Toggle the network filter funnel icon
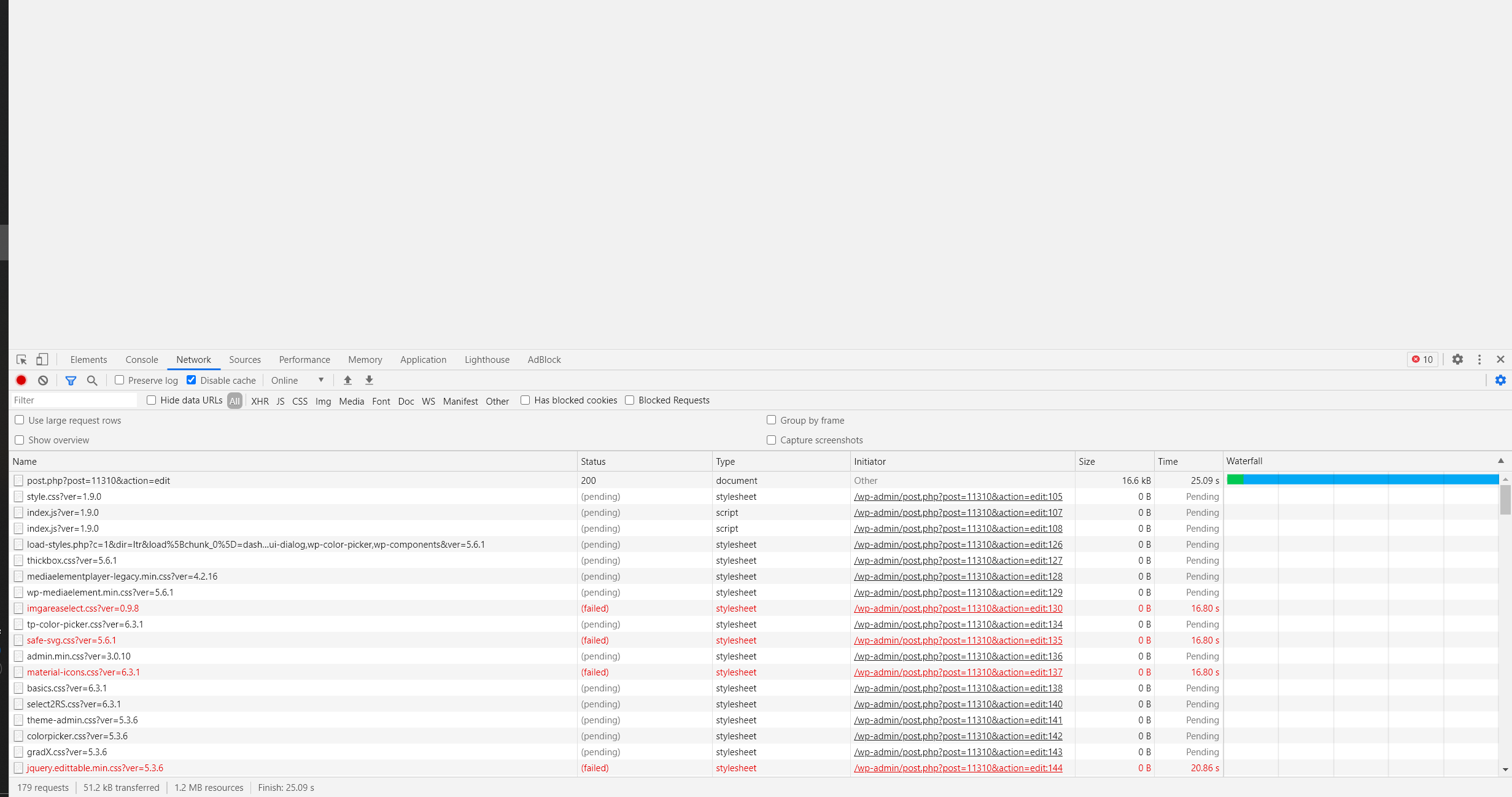Image resolution: width=1512 pixels, height=797 pixels. pos(71,381)
